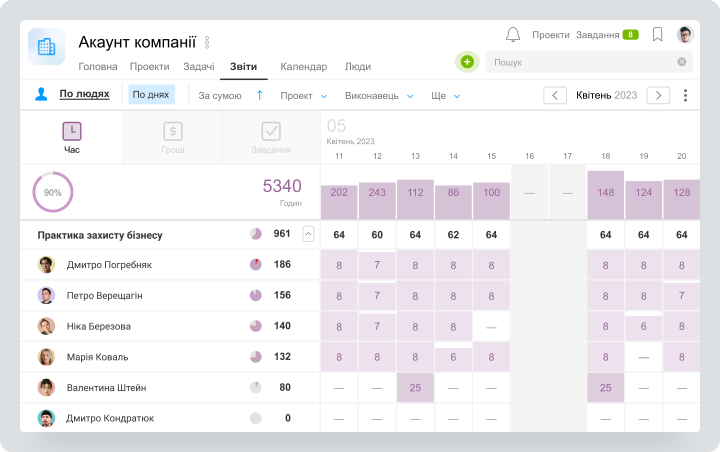The width and height of the screenshot is (720, 452).
Task: Collapse the Практика захисту бізнесу group
Action: (308, 234)
